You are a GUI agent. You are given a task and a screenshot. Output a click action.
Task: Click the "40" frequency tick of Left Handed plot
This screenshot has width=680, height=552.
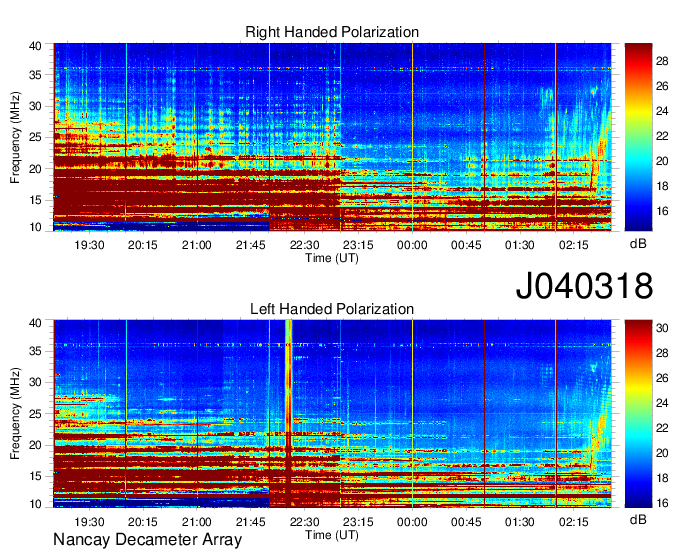(x=35, y=323)
